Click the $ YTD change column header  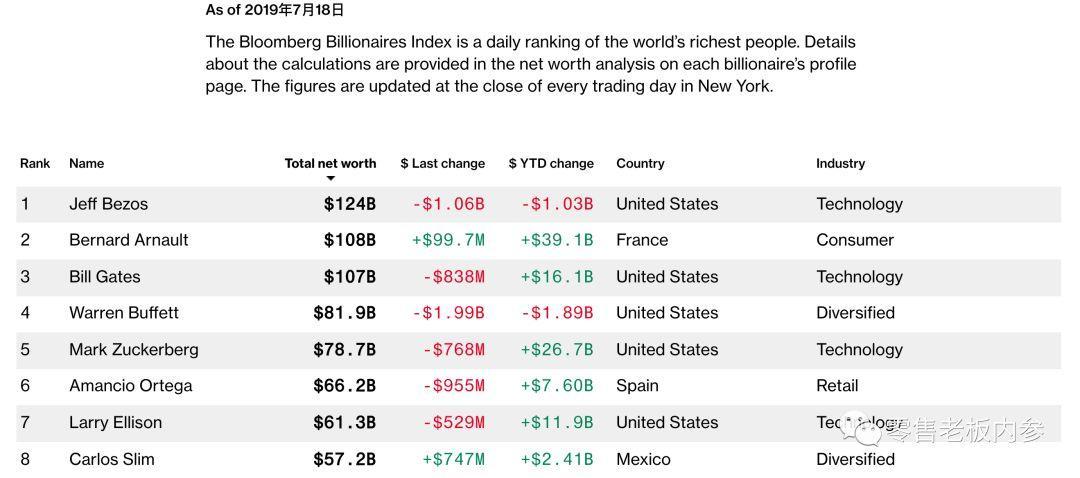click(x=550, y=163)
